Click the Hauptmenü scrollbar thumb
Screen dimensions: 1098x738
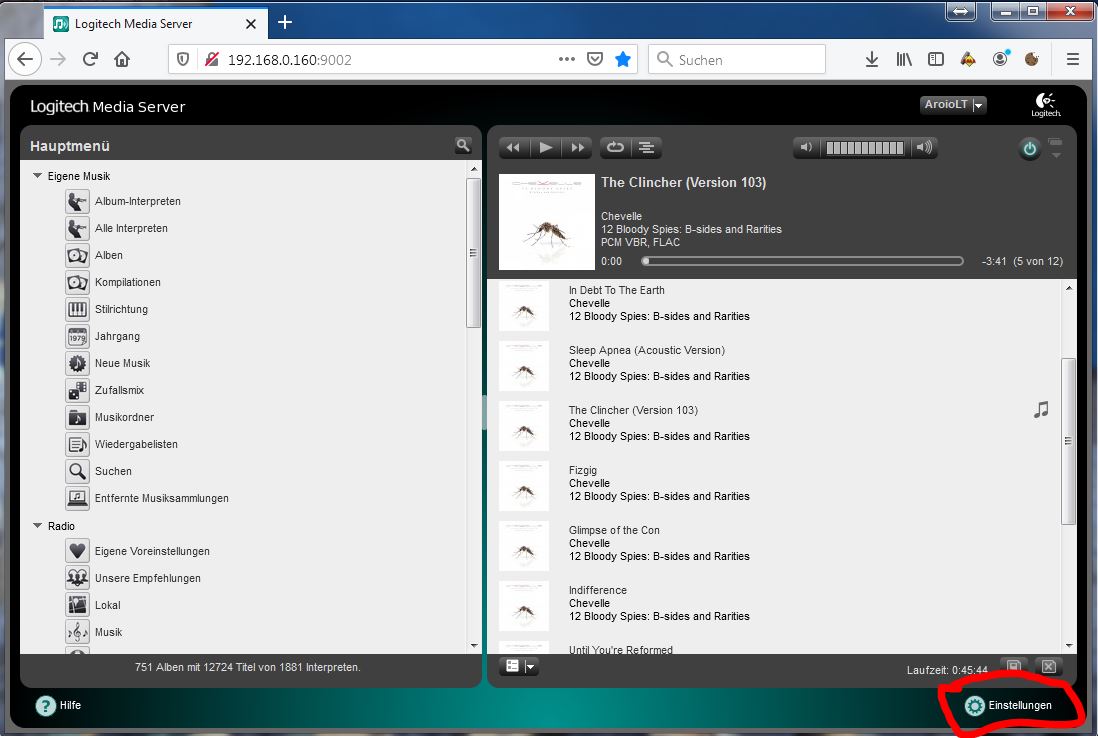tap(473, 253)
